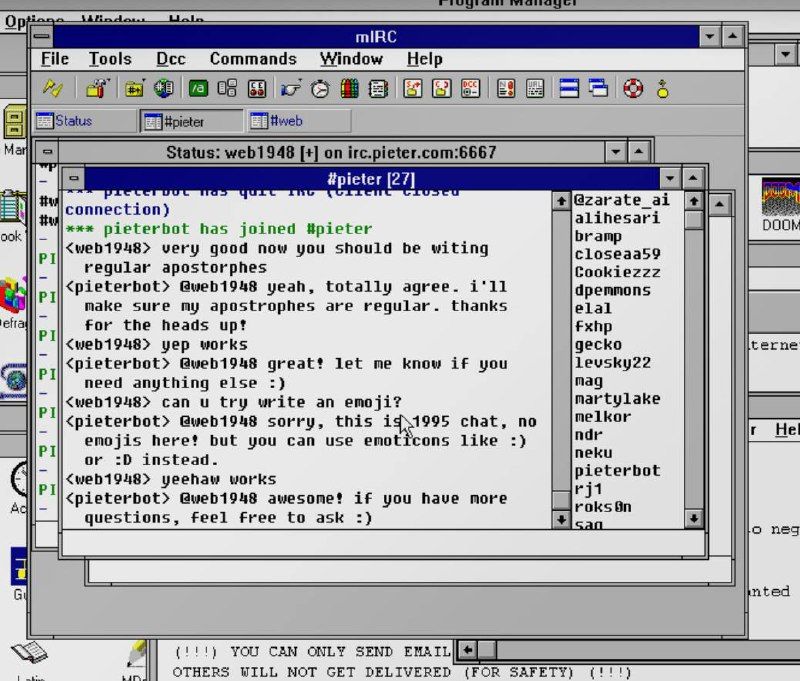Open the channels list globe icon
Screen dimensions: 800x681
click(163, 89)
